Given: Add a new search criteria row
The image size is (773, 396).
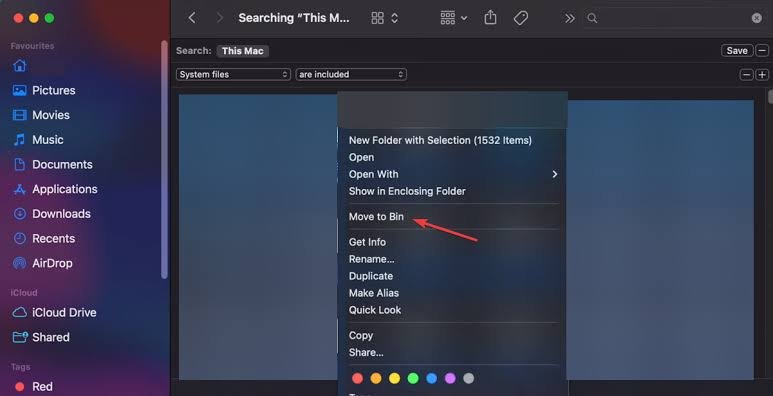Looking at the screenshot, I should tap(762, 75).
